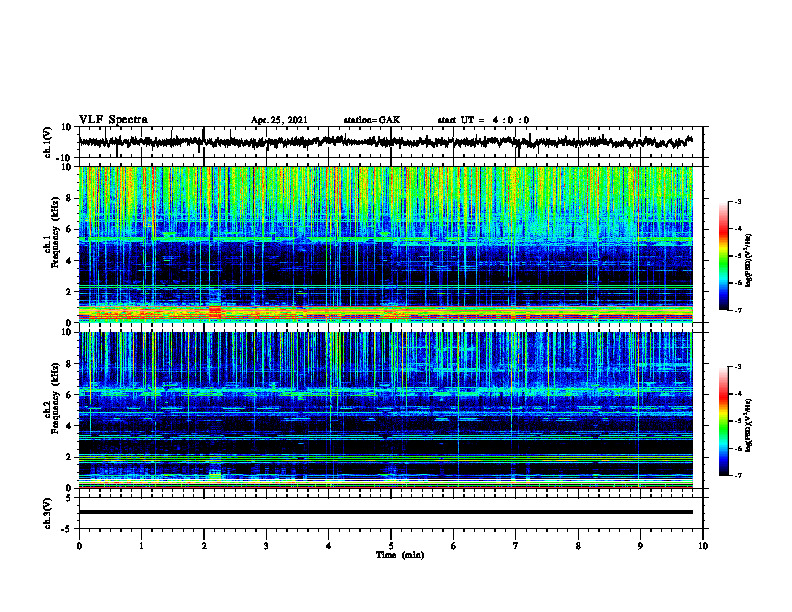Click the ch.1 spectrogram '6' kHz tick label
Viewport: 792px width, 612px height.
(x=69, y=229)
